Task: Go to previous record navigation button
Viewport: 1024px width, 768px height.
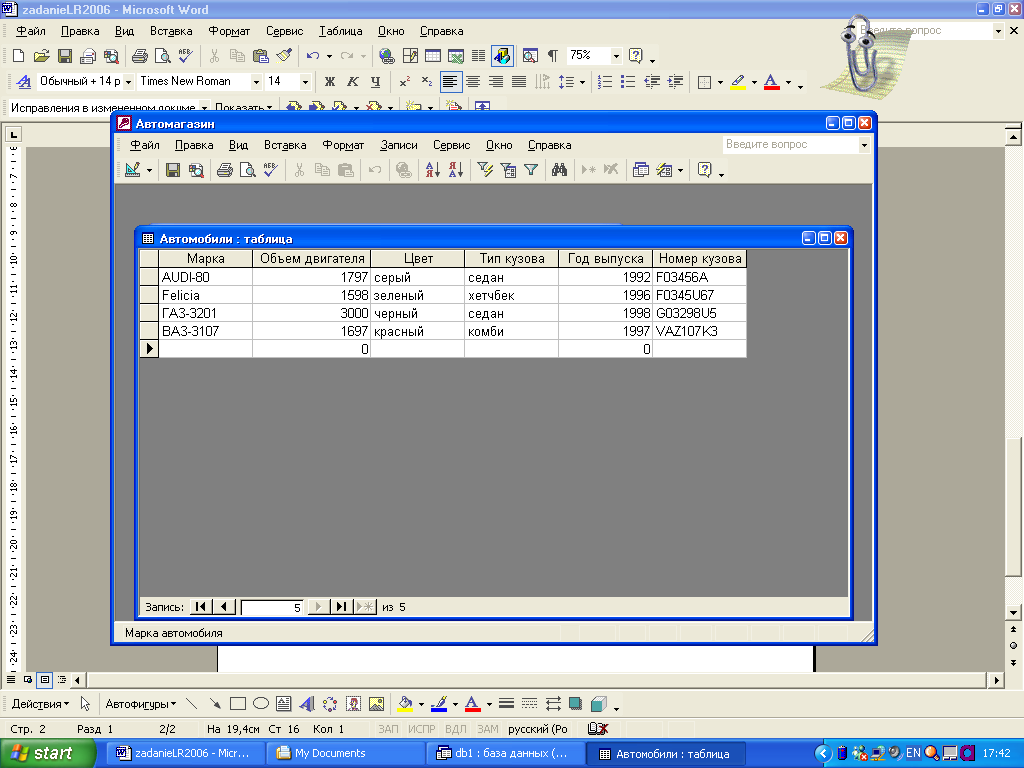Action: [224, 607]
